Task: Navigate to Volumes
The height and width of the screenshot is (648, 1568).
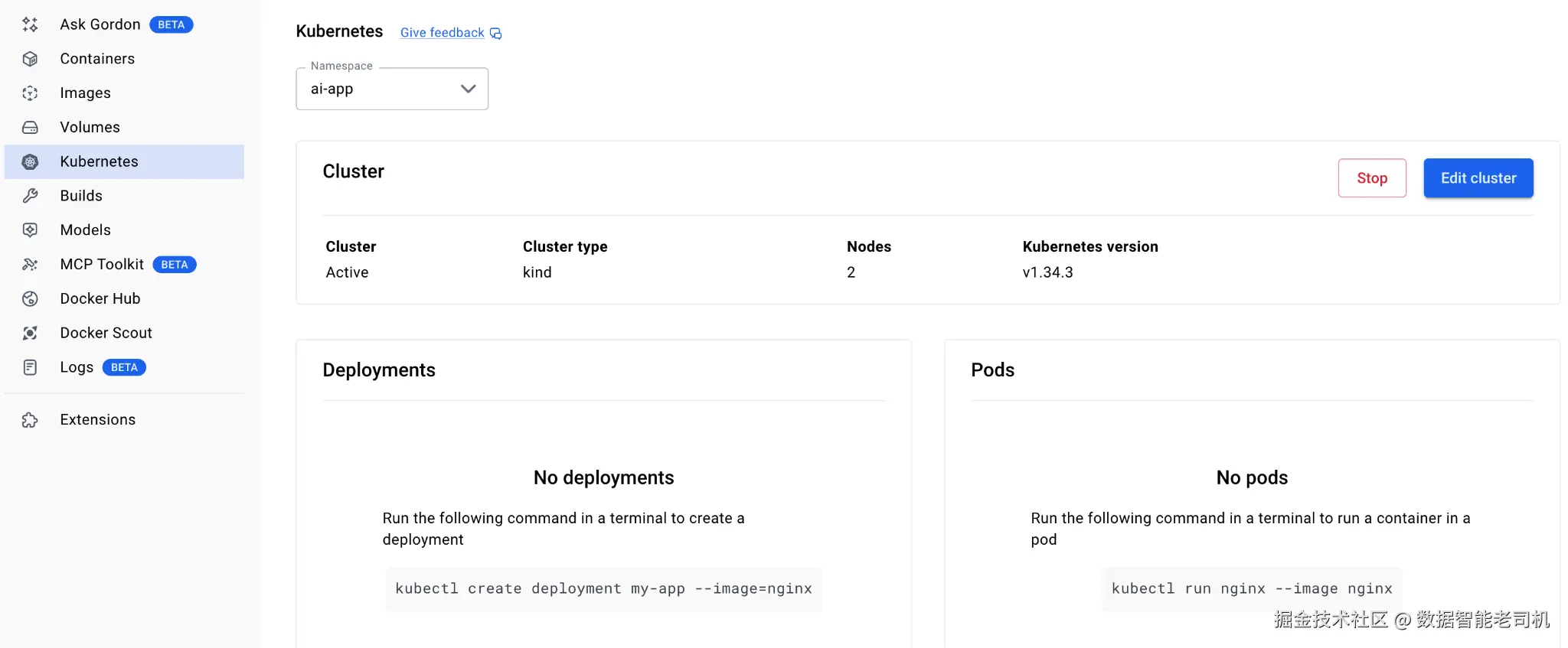Action: tap(124, 127)
